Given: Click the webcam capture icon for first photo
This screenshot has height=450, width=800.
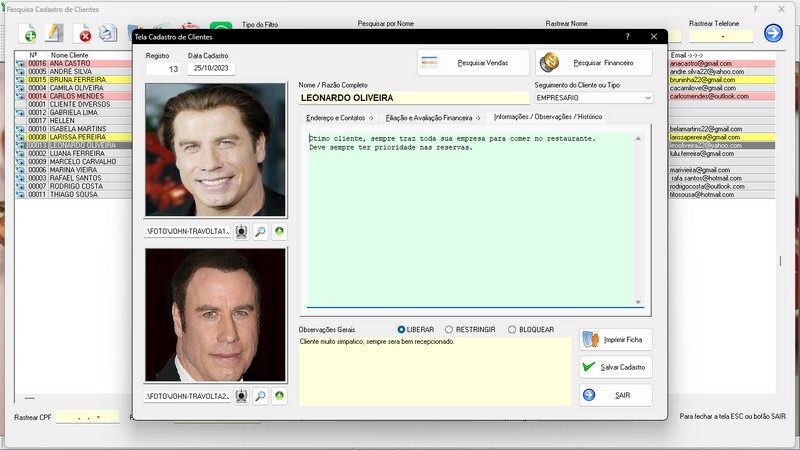Looking at the screenshot, I should (x=241, y=231).
